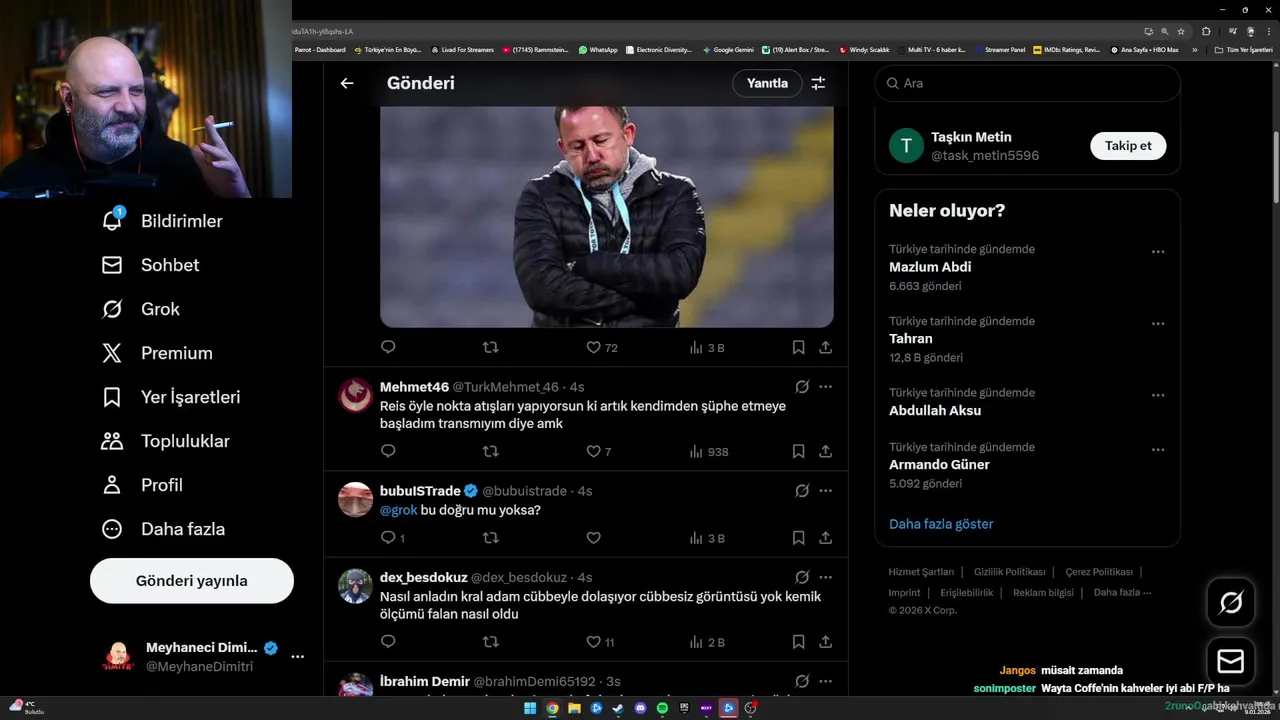The width and height of the screenshot is (1280, 720).
Task: Like dex_besdokuz's reply with 11 likes
Action: point(600,641)
